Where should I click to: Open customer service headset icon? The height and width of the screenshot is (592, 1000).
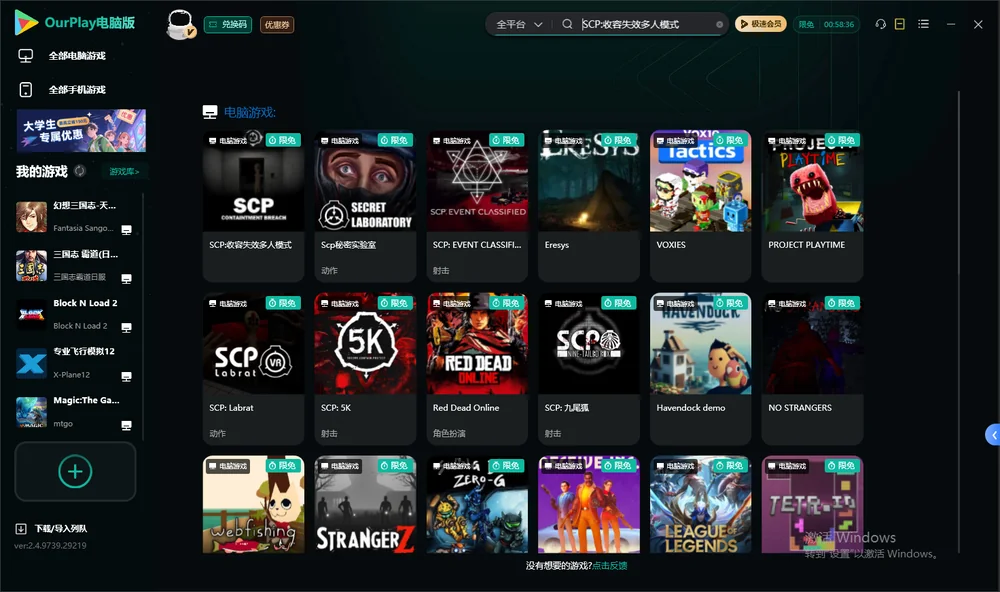tap(880, 24)
